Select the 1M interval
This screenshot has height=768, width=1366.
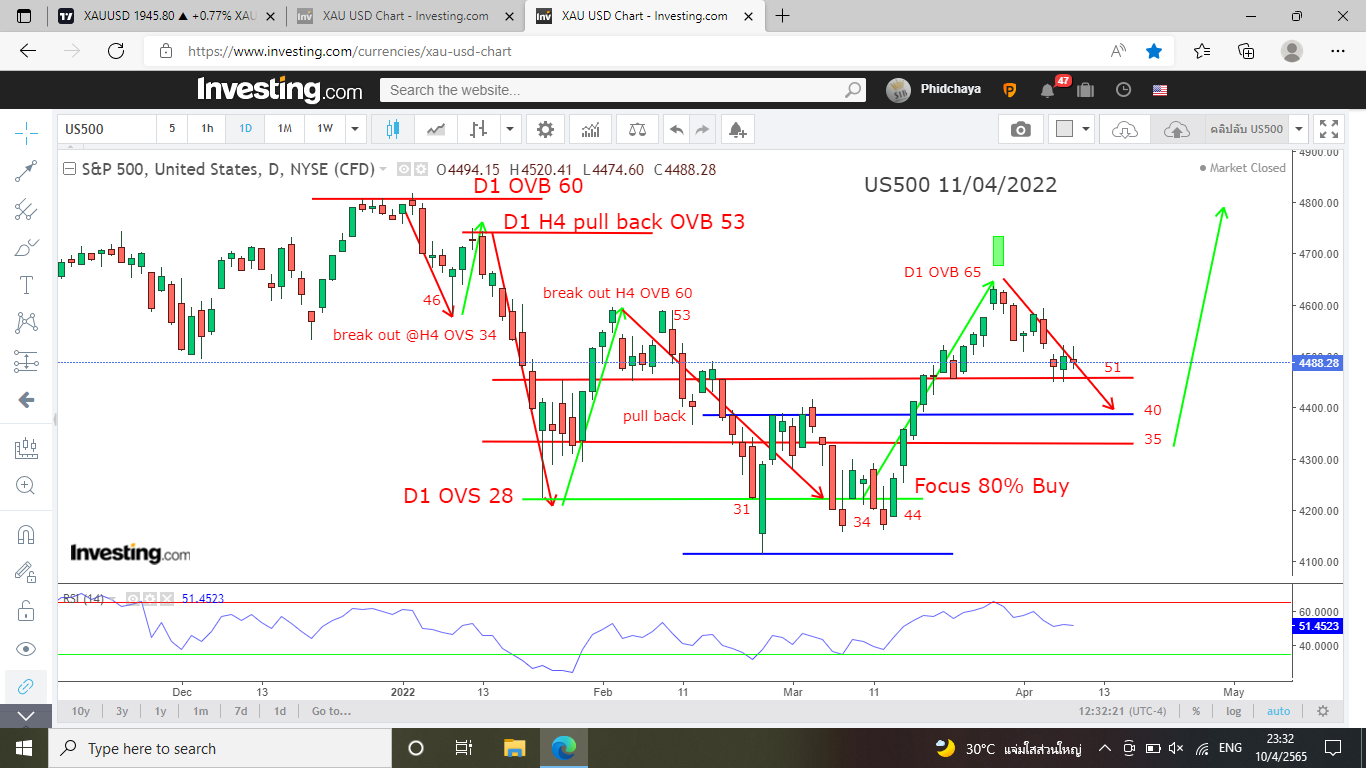click(285, 129)
